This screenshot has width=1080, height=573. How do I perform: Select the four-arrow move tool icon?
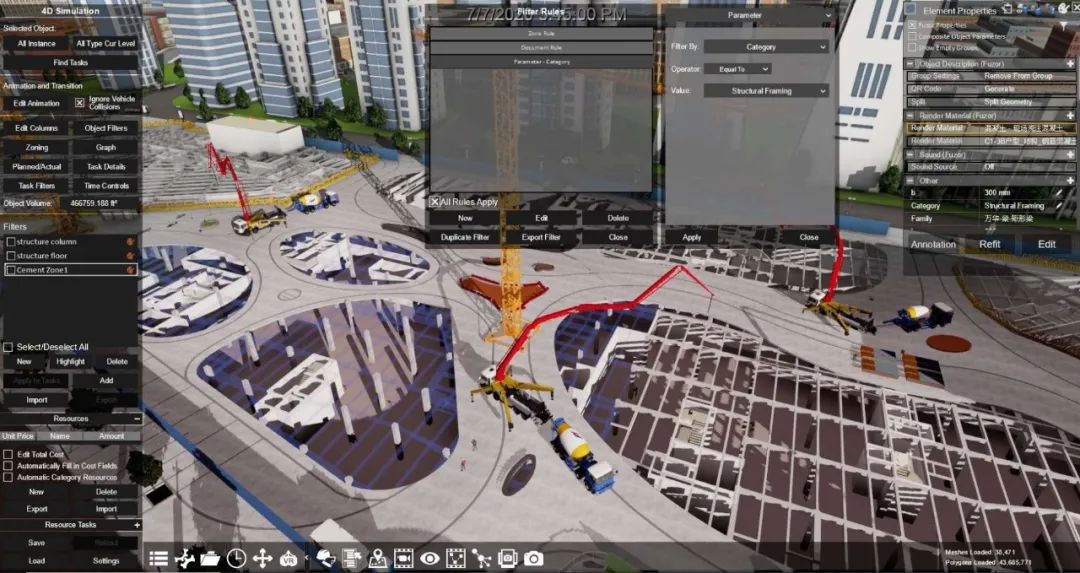(x=262, y=559)
